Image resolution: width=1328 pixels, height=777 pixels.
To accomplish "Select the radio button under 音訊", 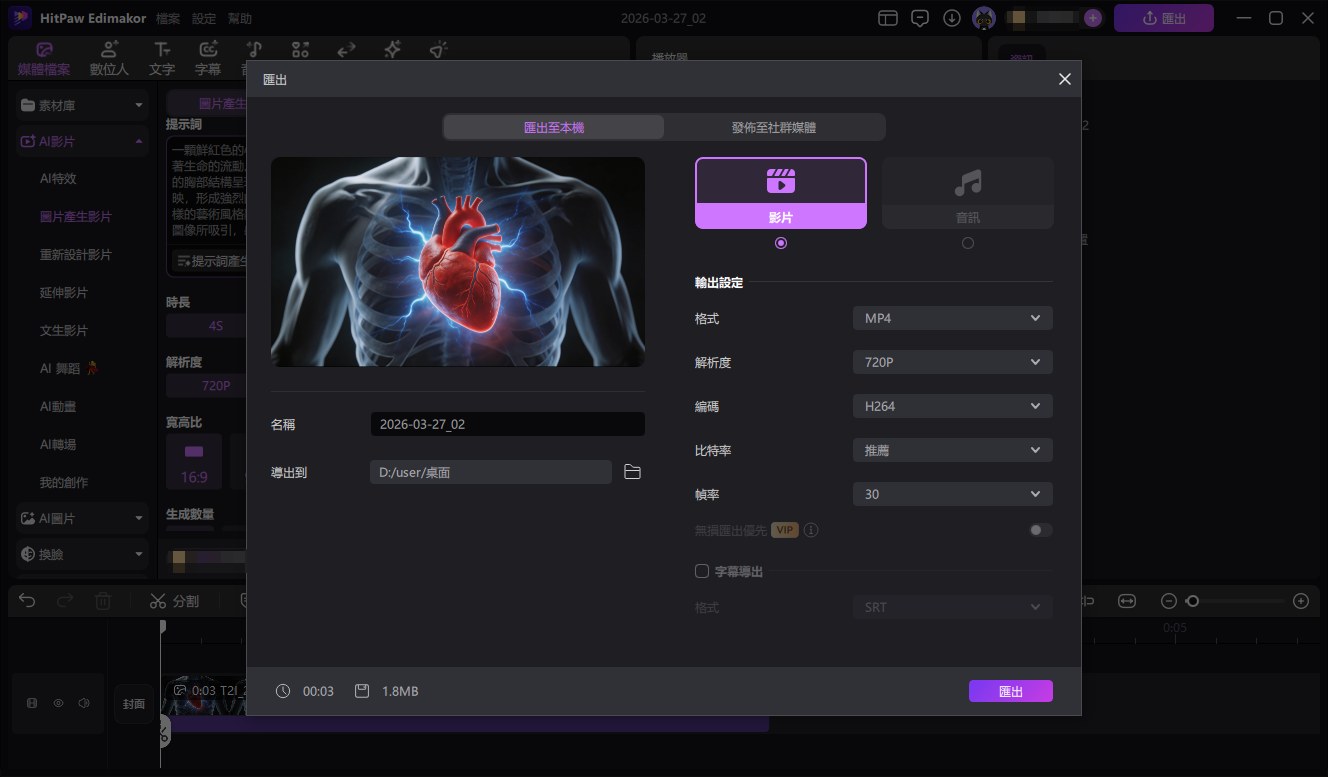I will 967,243.
